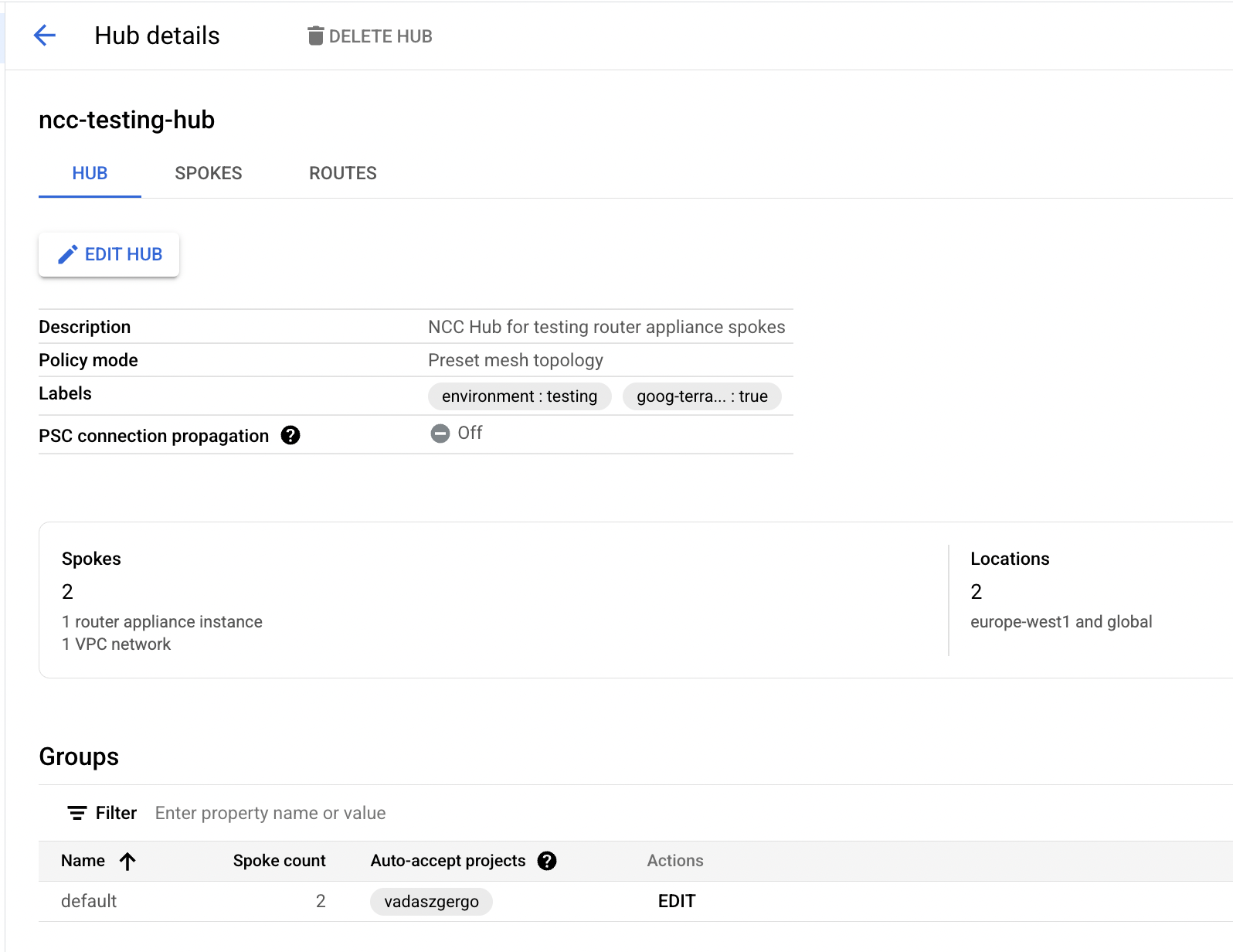This screenshot has height=952, width=1233.
Task: Open the Auto-accept projects help tooltip
Action: [x=547, y=861]
